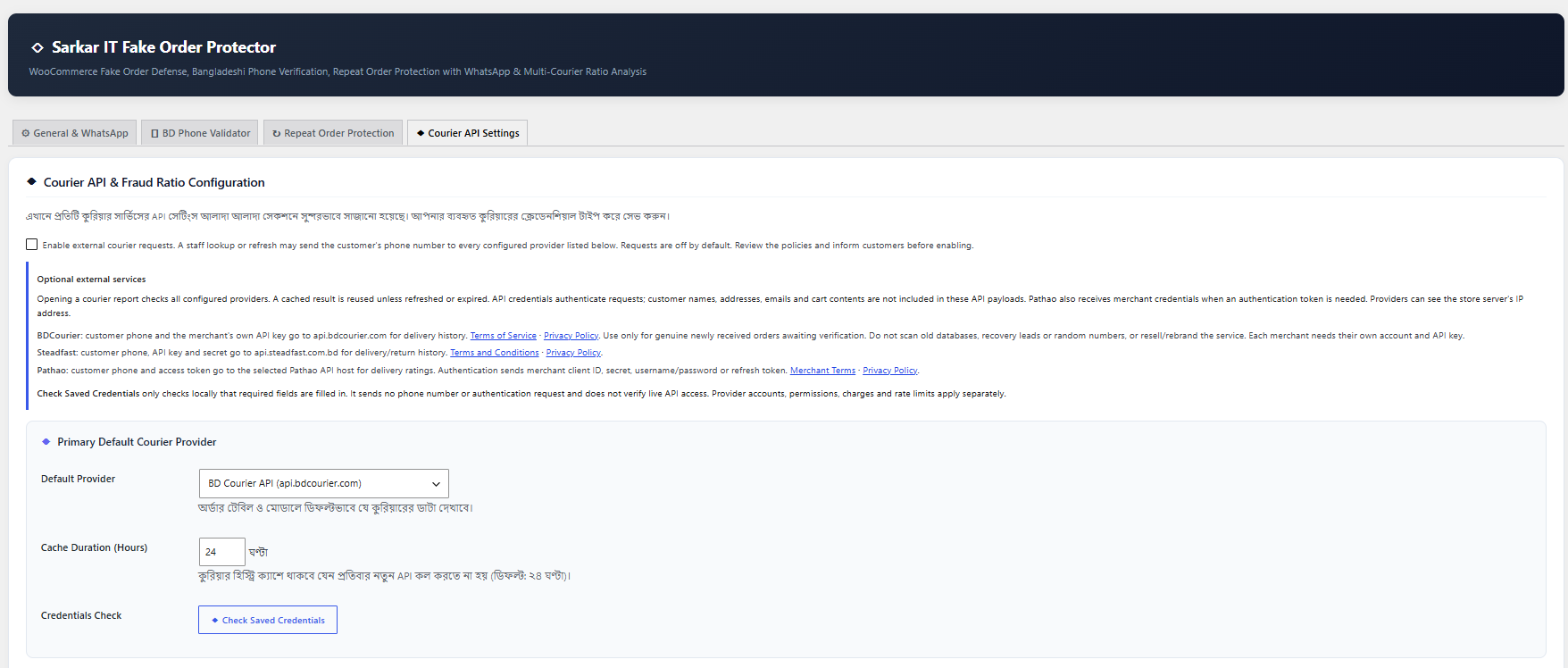Click the Primary Default Courier Provider heading
Screen dimensions: 1568x668
[x=137, y=442]
